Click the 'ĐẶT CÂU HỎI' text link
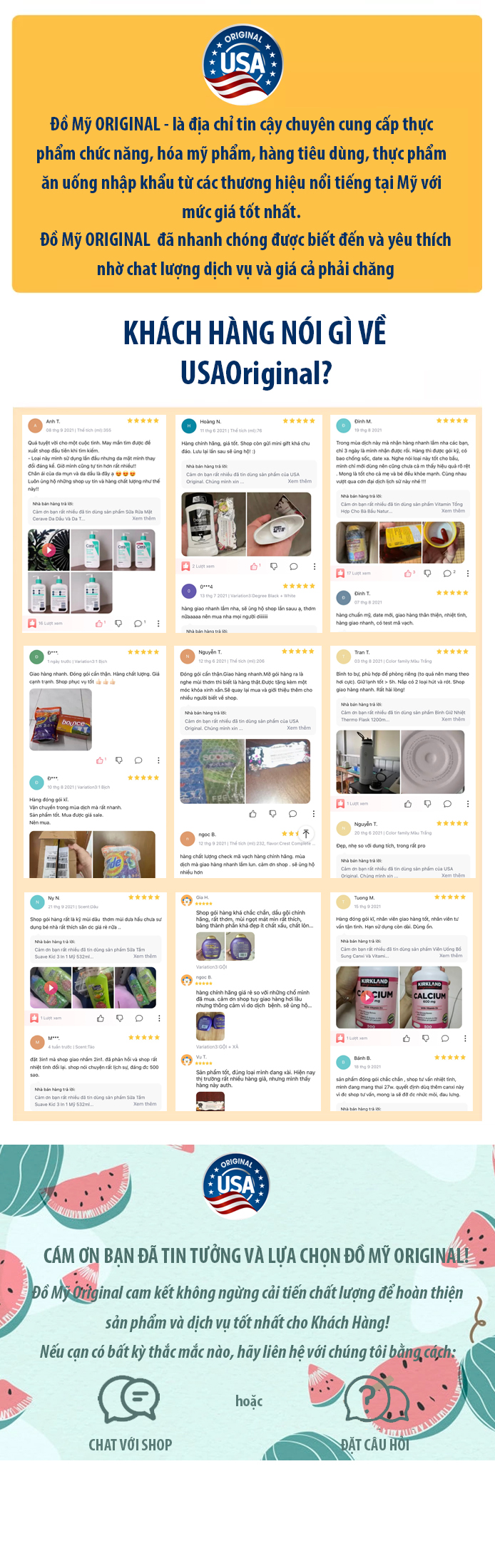Screen dimensions: 495x1568 coord(375,1445)
